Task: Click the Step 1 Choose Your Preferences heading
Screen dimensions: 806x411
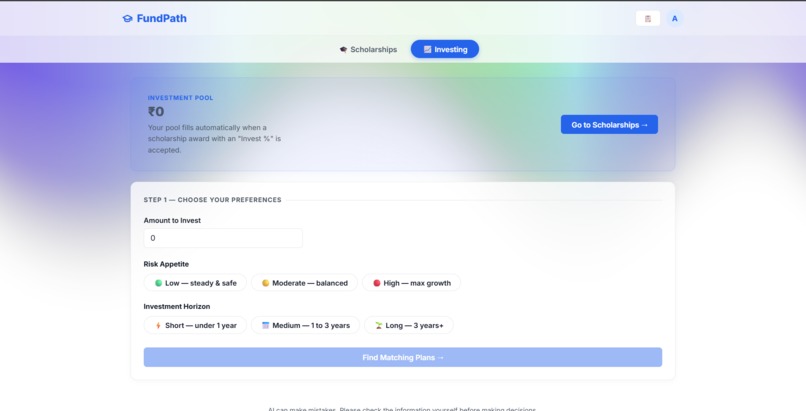Action: [212, 200]
